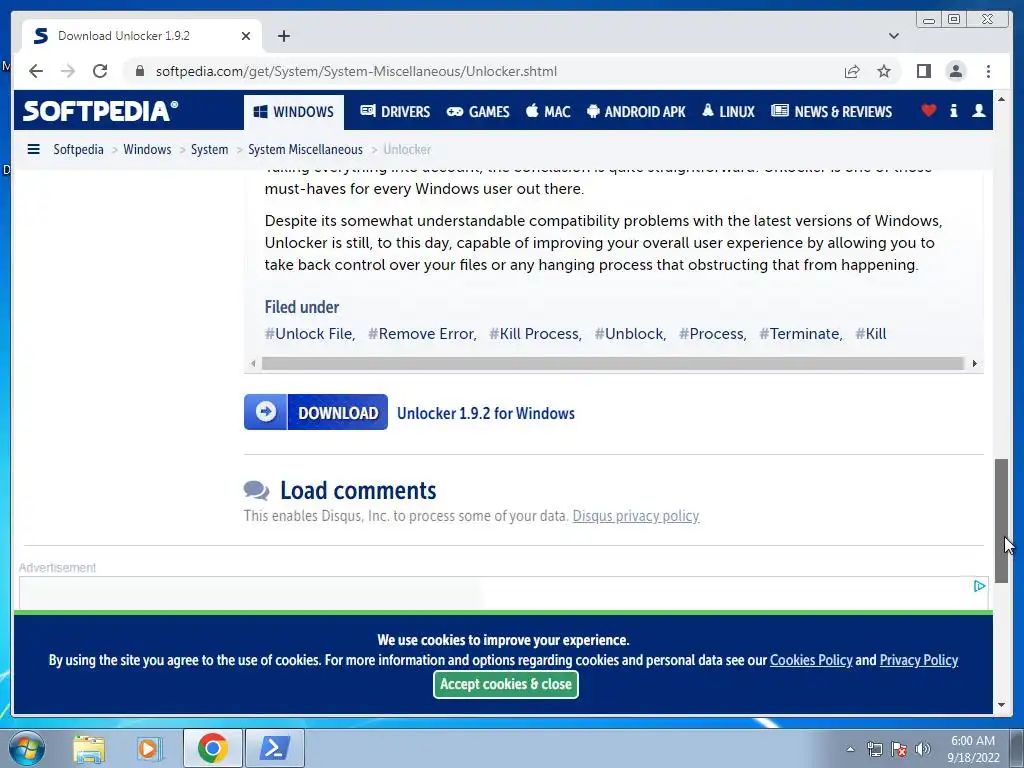The width and height of the screenshot is (1024, 768).
Task: Open Chrome profile avatar menu
Action: pos(955,71)
